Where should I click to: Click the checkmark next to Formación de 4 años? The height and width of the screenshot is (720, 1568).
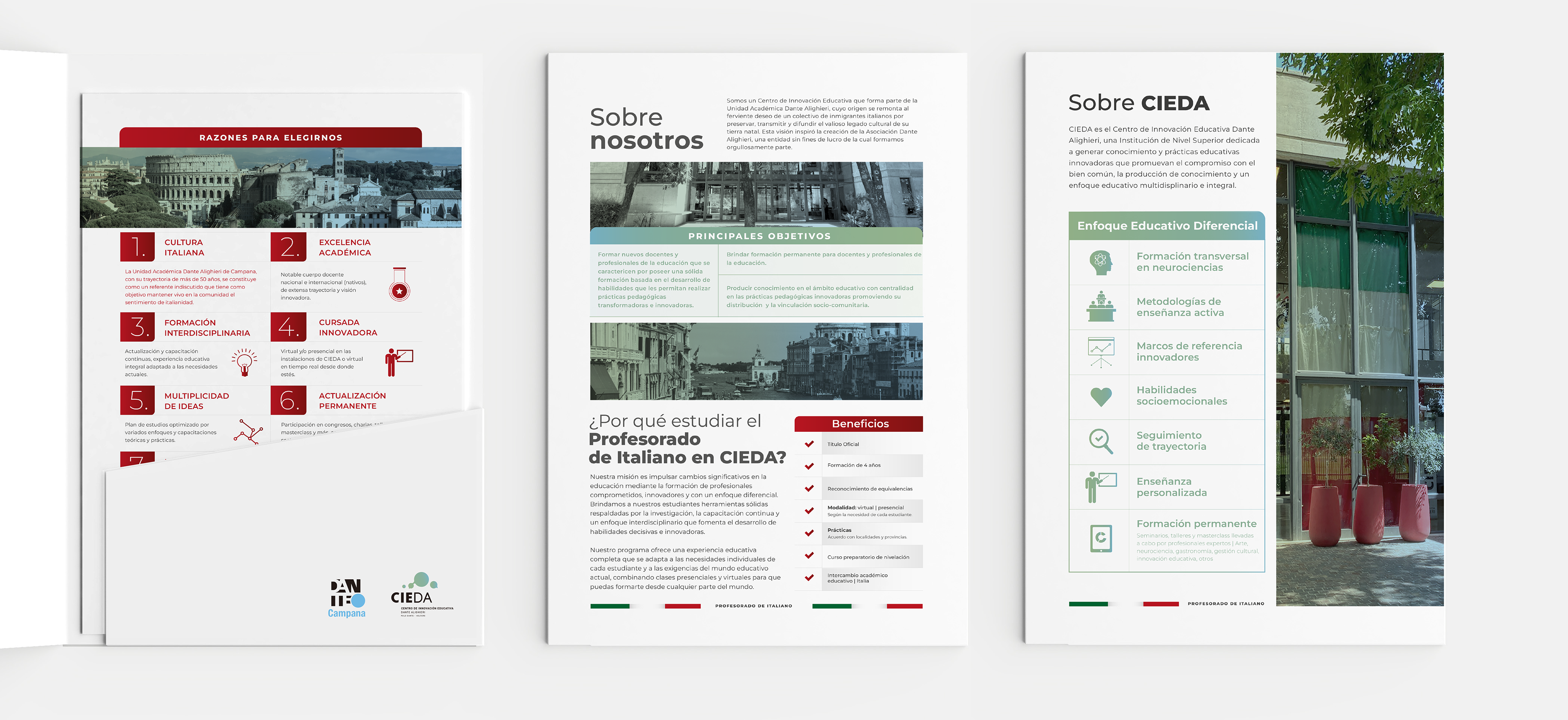(x=809, y=466)
